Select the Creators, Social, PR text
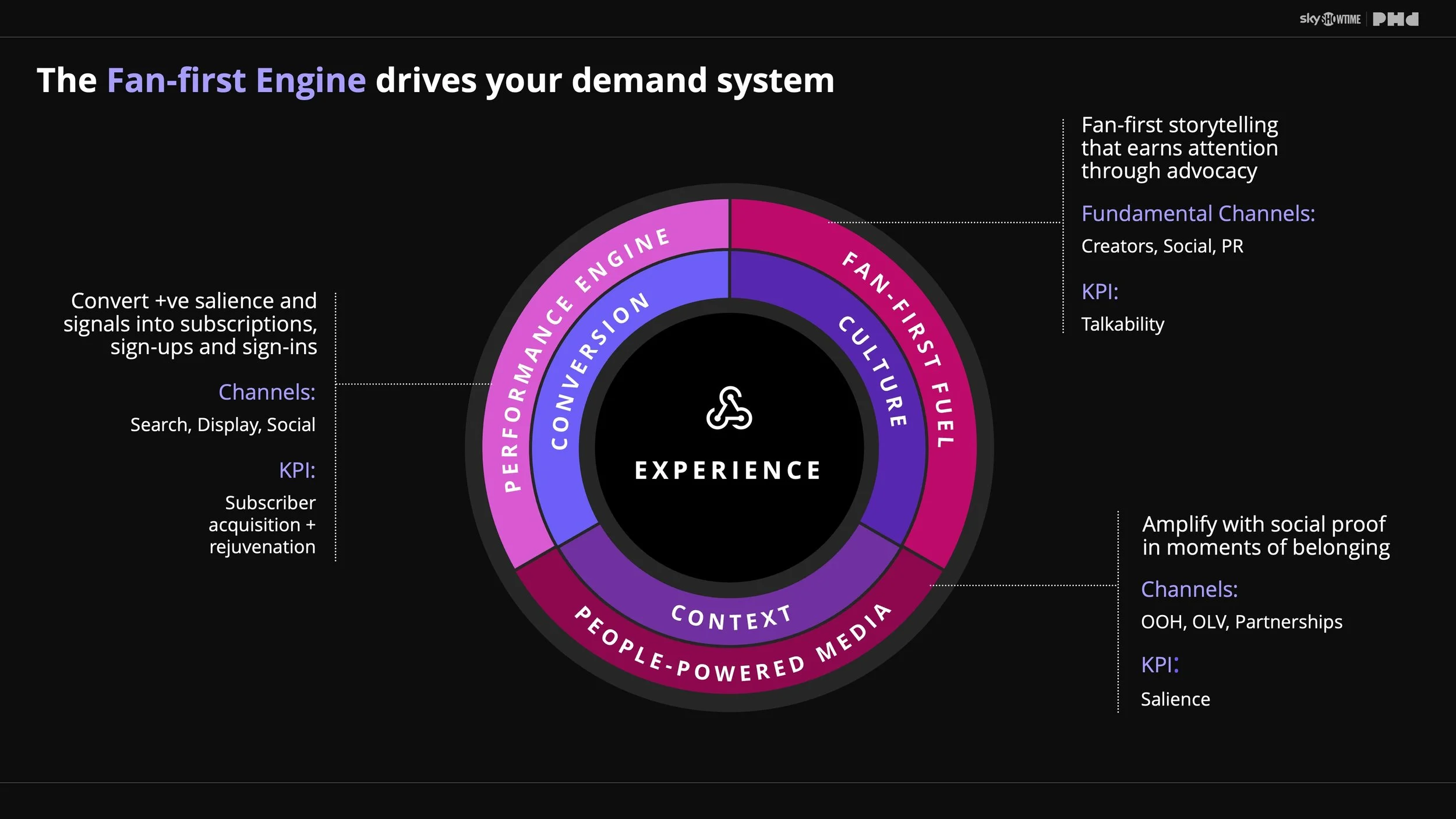 (x=1162, y=246)
